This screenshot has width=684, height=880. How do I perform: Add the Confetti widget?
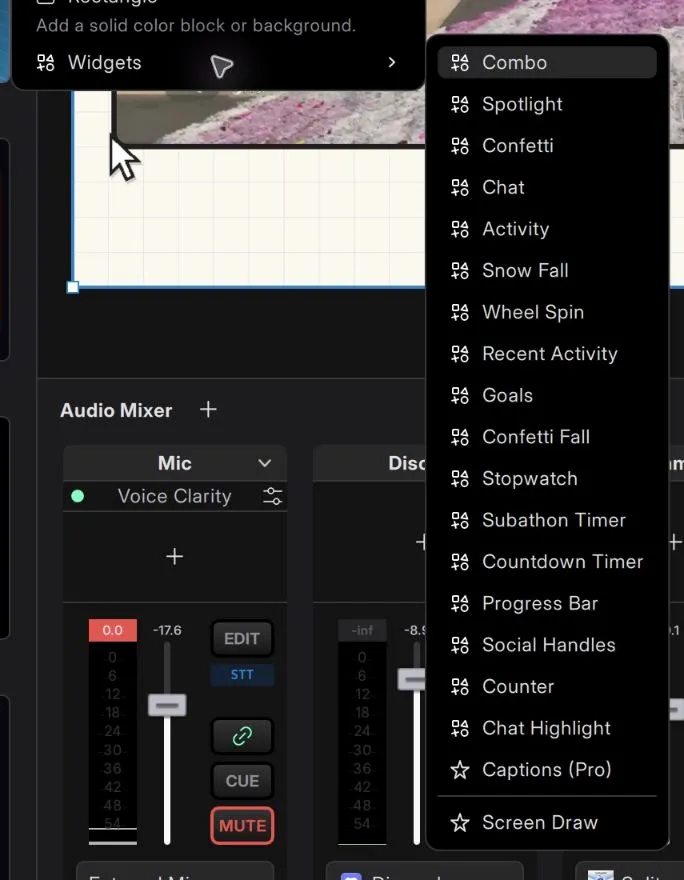pyautogui.click(x=547, y=145)
